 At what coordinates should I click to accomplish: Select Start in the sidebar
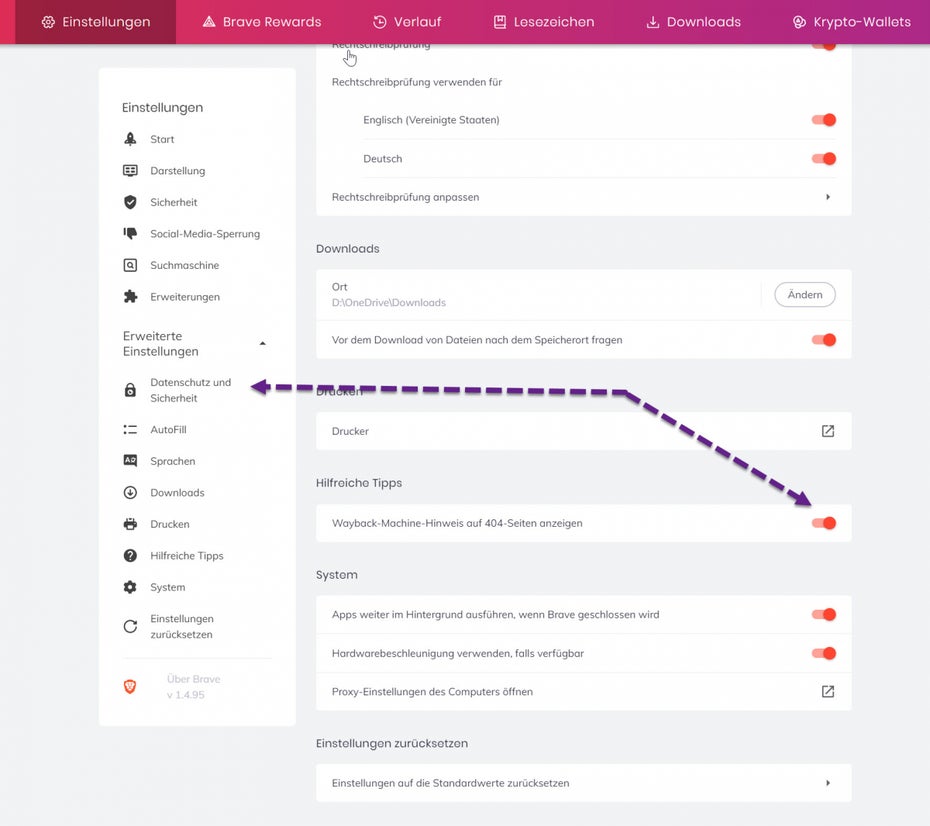click(x=162, y=139)
